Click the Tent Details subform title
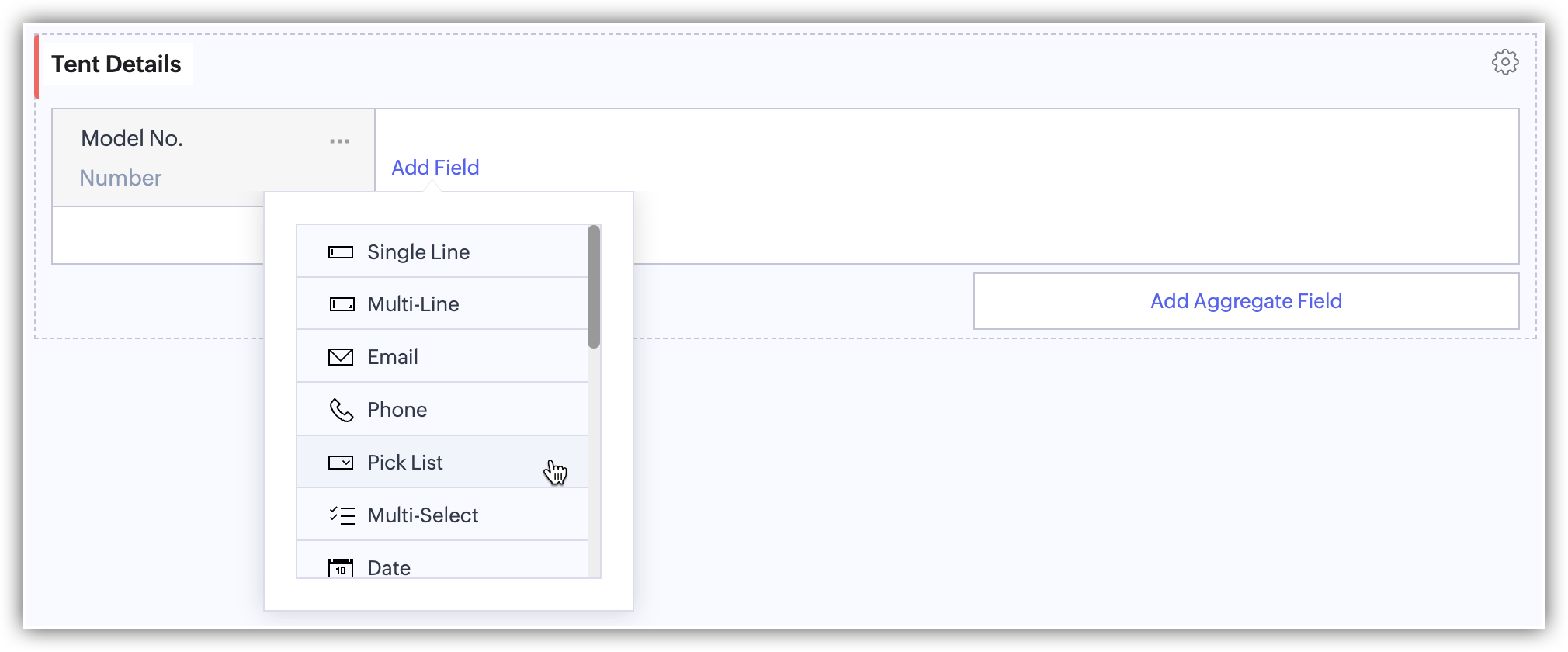Screen dimensions: 1568x652 pos(116,64)
